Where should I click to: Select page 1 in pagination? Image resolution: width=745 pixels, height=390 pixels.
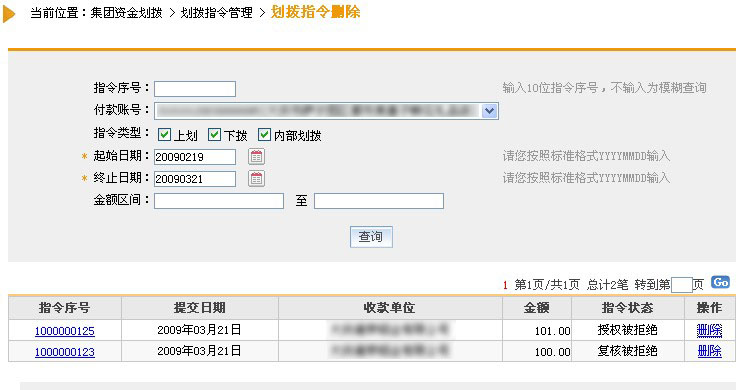coord(505,285)
